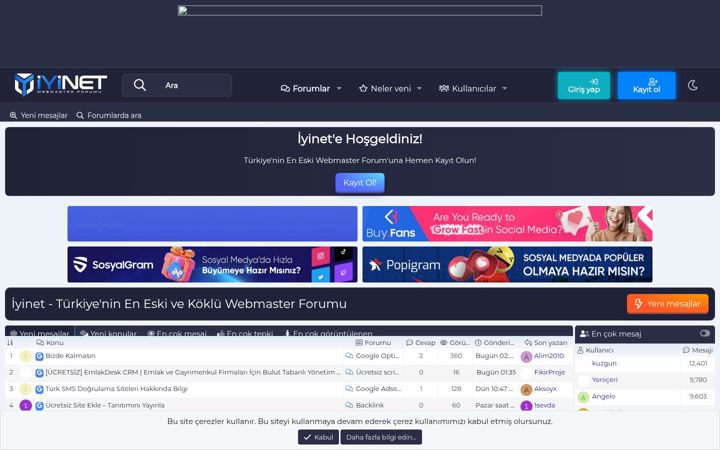
Task: Open the Ücretsiz scri... forum link
Action: [x=377, y=372]
